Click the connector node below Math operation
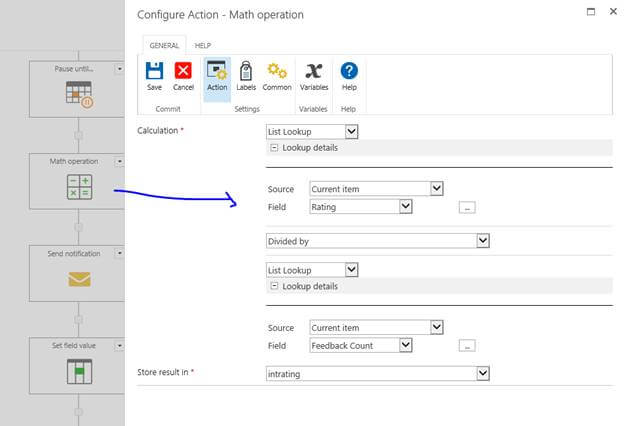Screen dimensions: 624x426 (79, 227)
